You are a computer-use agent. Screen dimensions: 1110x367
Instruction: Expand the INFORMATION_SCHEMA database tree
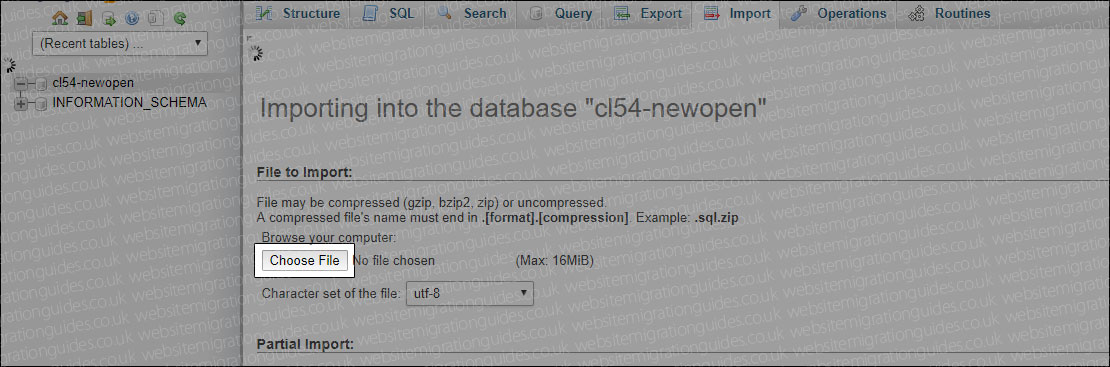pos(21,103)
